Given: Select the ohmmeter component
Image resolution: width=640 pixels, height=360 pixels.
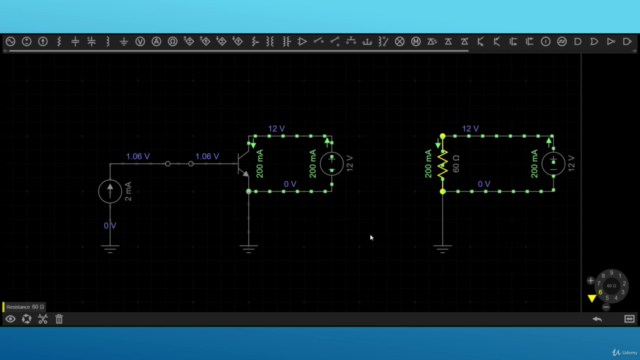Looking at the screenshot, I should coord(173,42).
